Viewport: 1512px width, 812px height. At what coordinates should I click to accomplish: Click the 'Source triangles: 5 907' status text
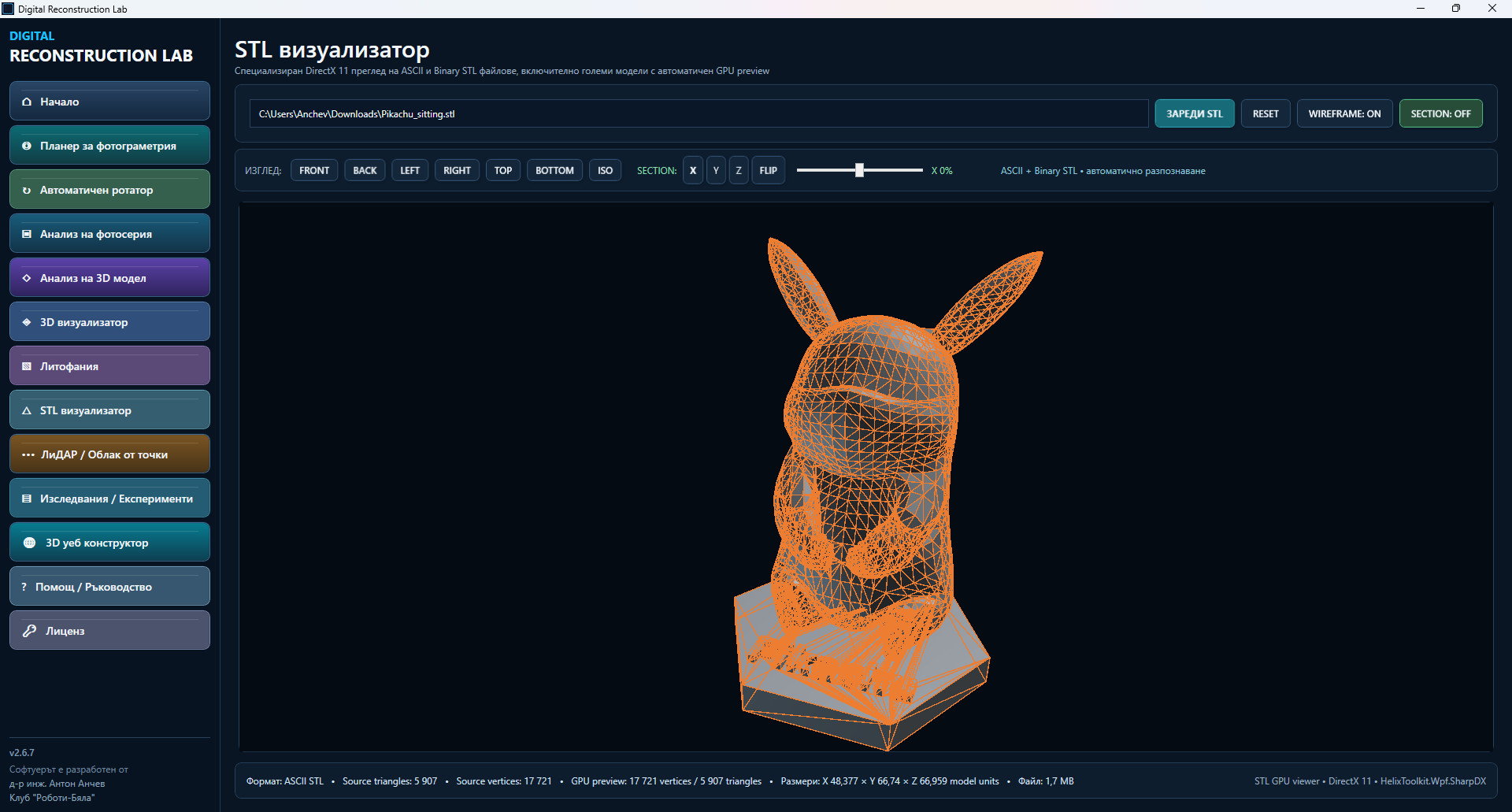pyautogui.click(x=390, y=781)
